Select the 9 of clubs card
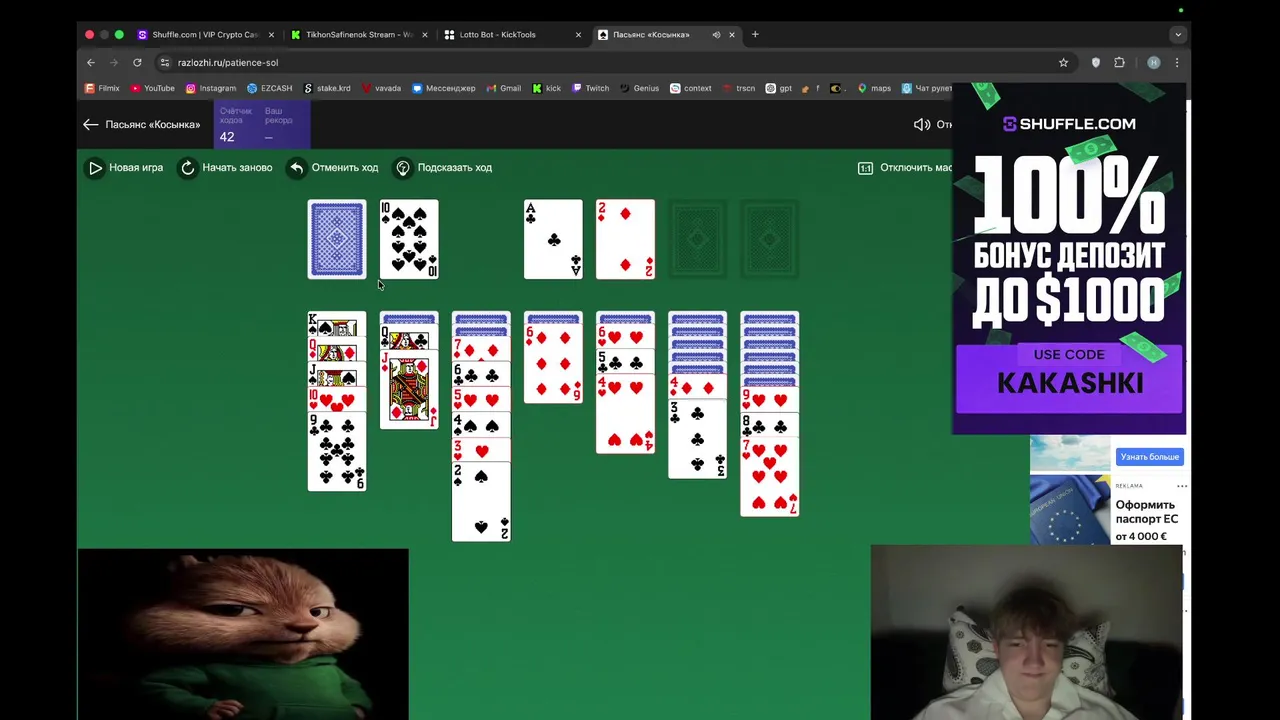Viewport: 1280px width, 720px height. [337, 452]
